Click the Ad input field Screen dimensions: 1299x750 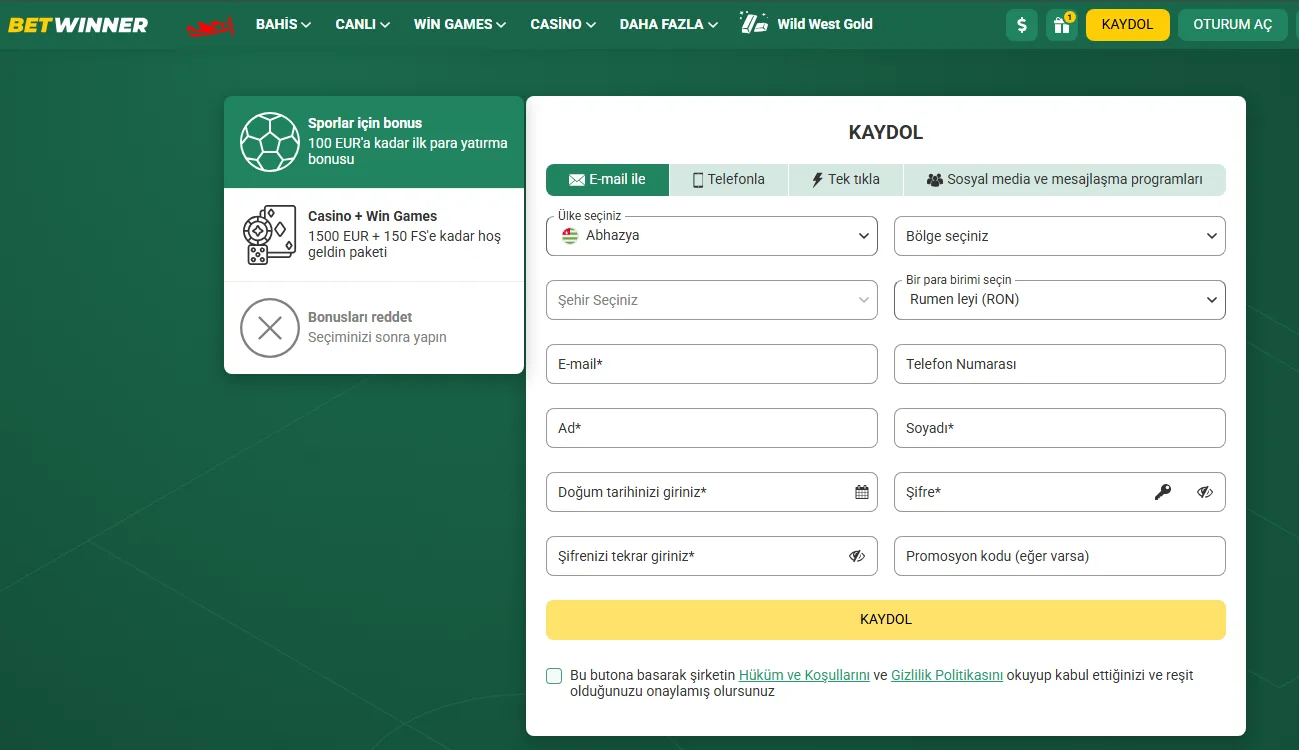click(x=712, y=428)
